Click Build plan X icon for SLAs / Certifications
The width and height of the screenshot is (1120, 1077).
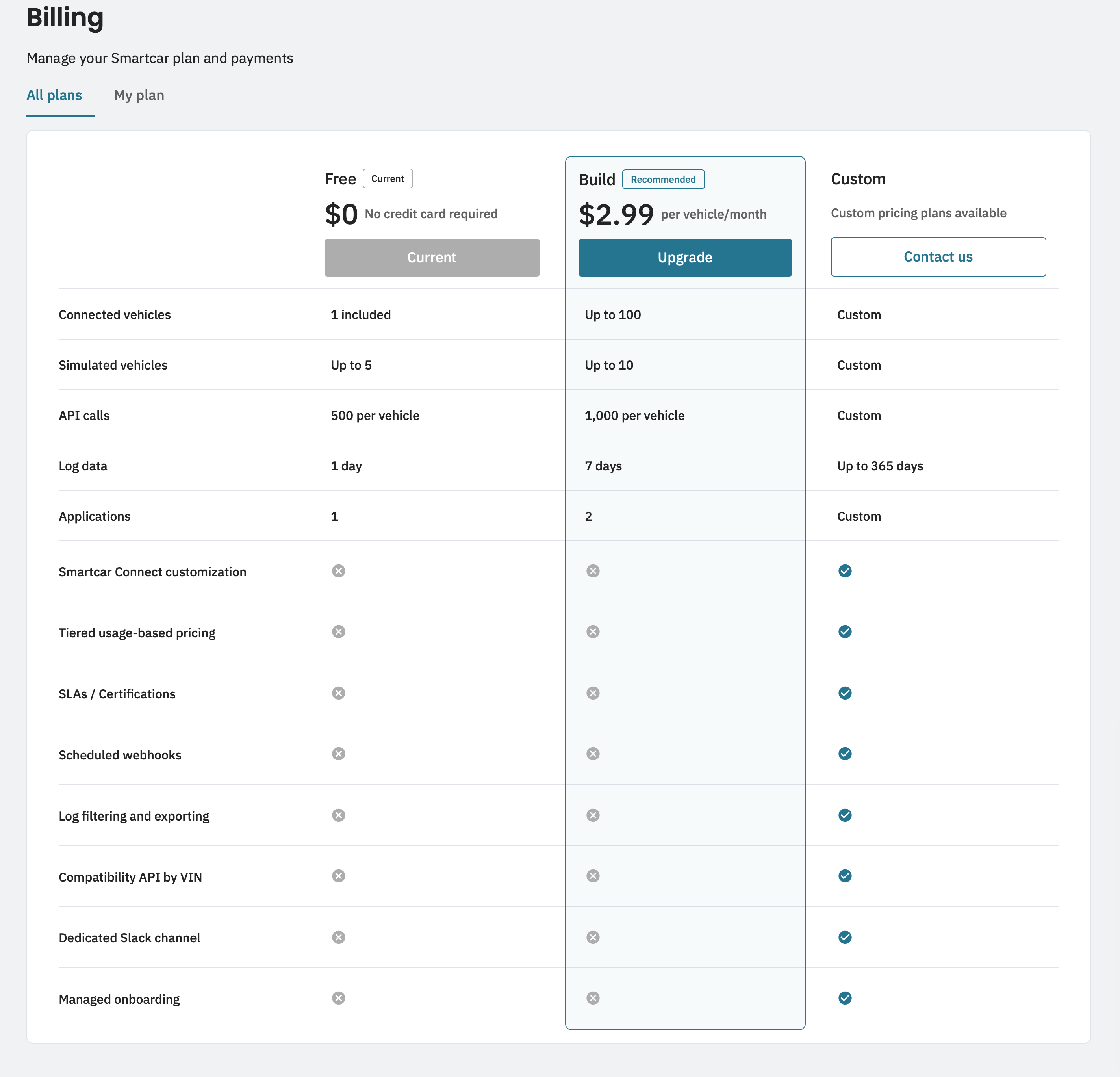coord(593,693)
